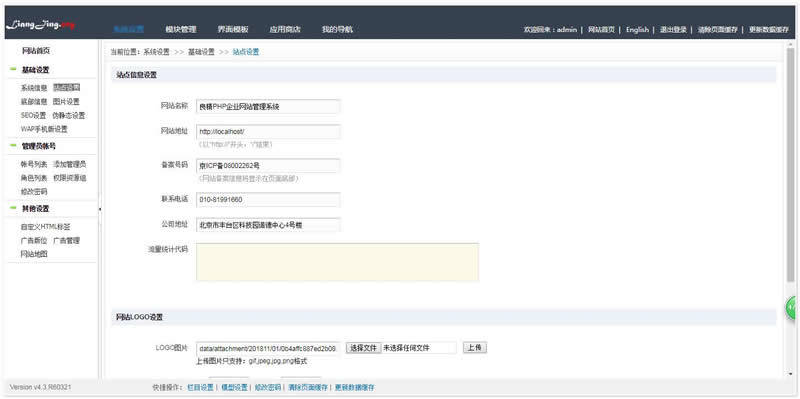The image size is (800, 399).
Task: Click inside the 流量统计代码 textarea
Action: coord(337,262)
